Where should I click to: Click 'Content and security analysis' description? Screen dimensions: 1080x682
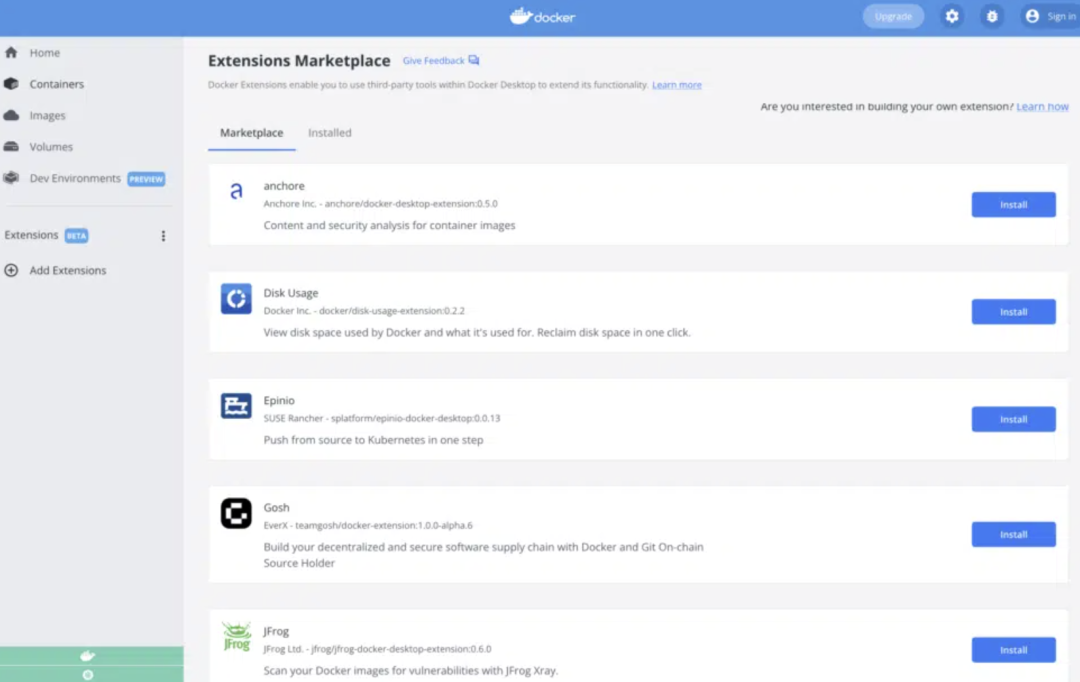pos(389,225)
